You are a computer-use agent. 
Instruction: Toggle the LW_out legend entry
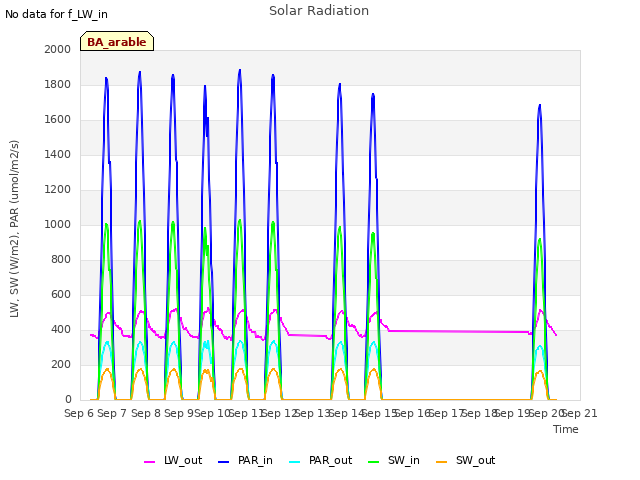coord(173,460)
